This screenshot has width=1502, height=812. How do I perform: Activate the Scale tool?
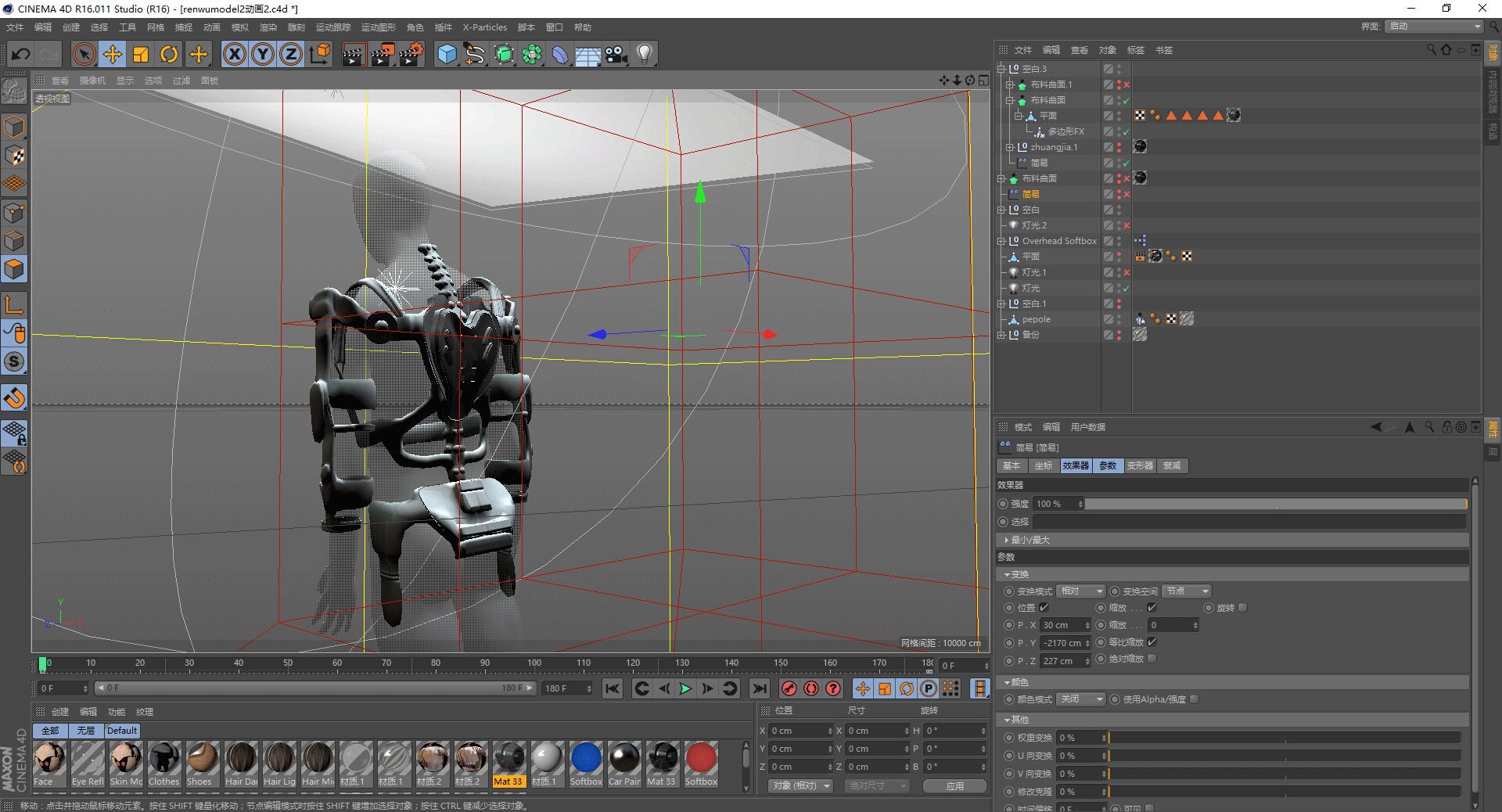pos(141,54)
